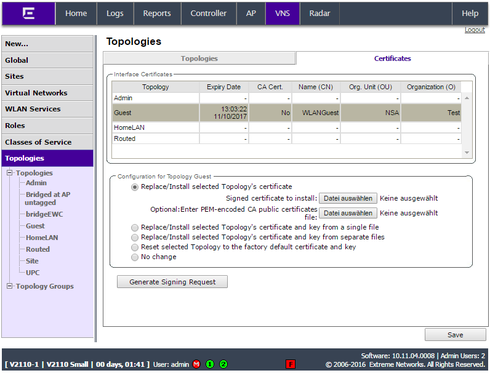Open the Global sidebar section

point(47,60)
